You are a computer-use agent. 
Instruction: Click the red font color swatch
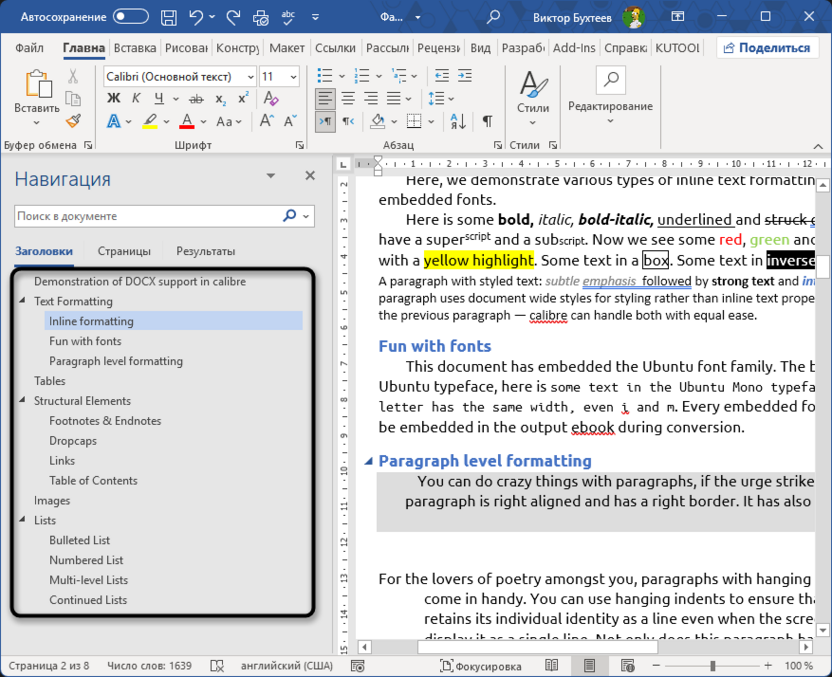tap(186, 121)
